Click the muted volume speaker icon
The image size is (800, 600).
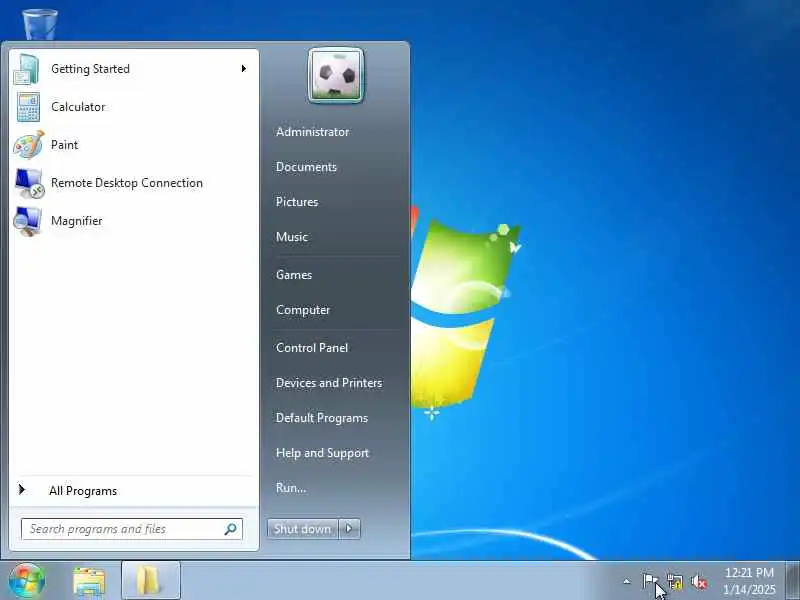point(698,581)
